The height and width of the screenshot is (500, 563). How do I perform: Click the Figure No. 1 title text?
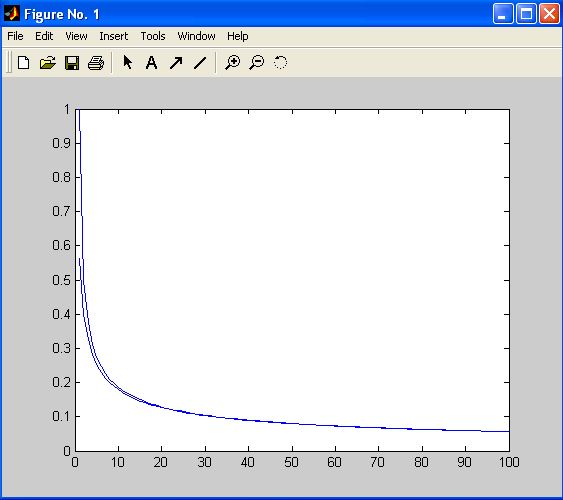(62, 15)
